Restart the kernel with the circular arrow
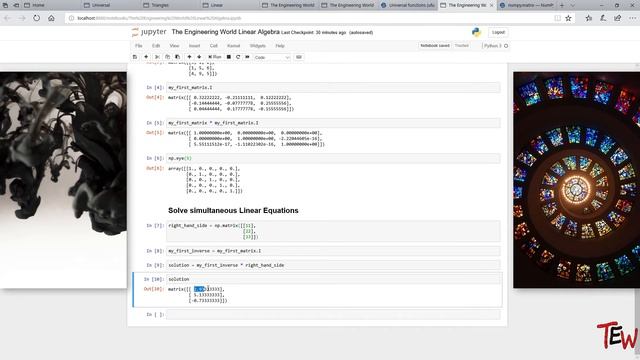Image resolution: width=640 pixels, height=360 pixels. [238, 57]
